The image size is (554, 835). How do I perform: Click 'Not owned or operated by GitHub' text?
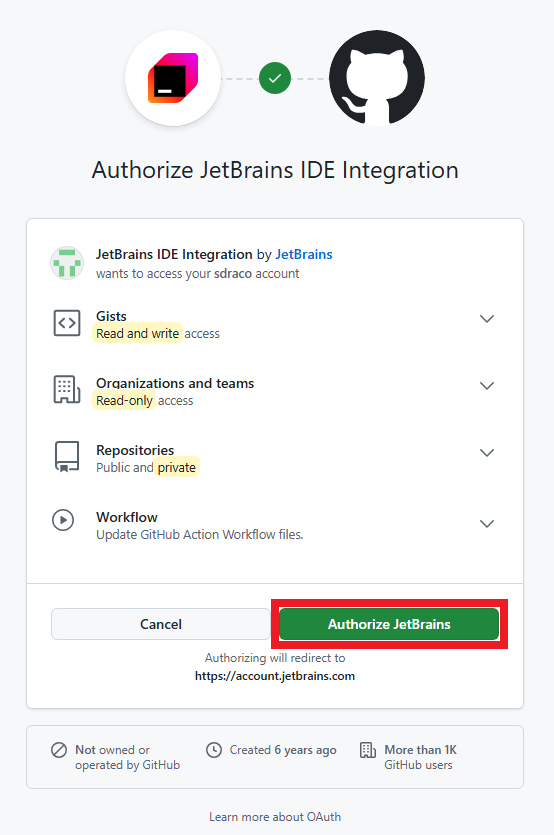127,757
